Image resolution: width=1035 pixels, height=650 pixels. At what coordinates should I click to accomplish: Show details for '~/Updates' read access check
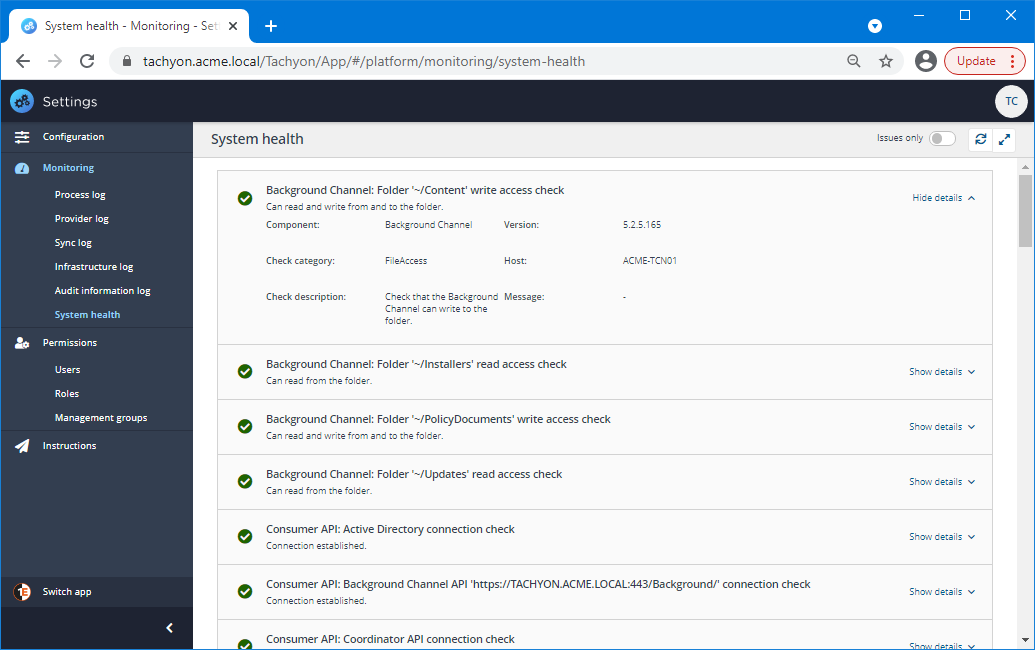[942, 482]
